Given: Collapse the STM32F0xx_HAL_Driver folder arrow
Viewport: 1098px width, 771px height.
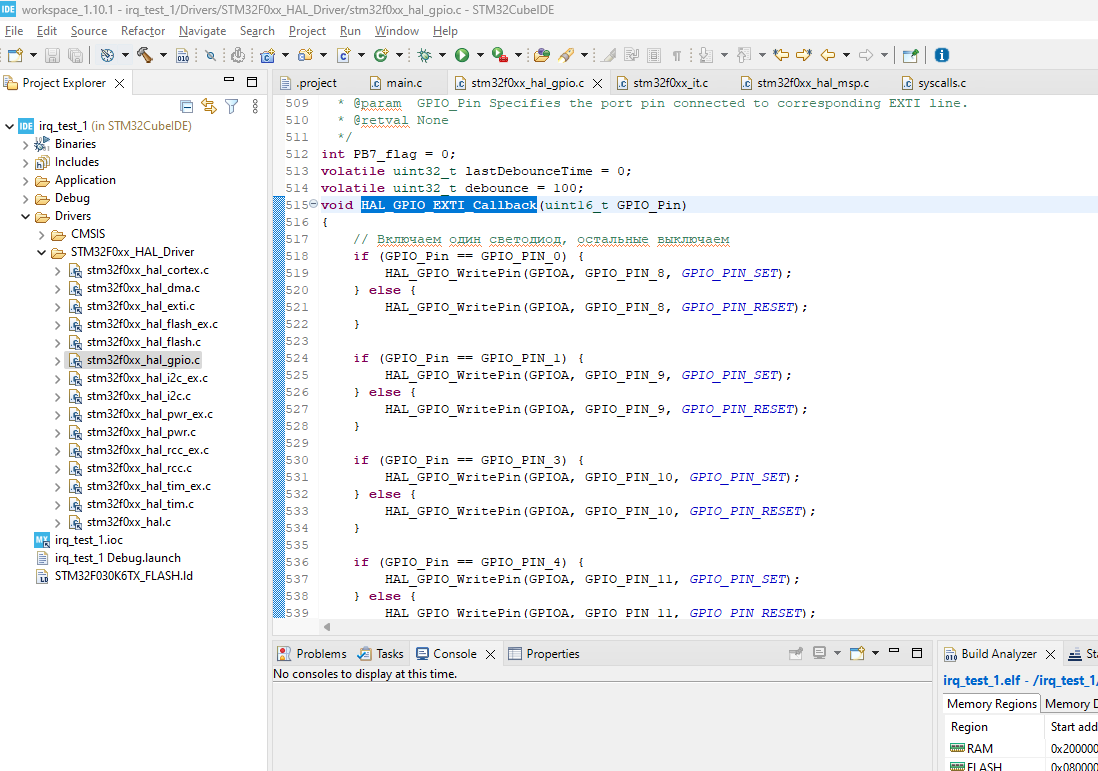Looking at the screenshot, I should [42, 252].
